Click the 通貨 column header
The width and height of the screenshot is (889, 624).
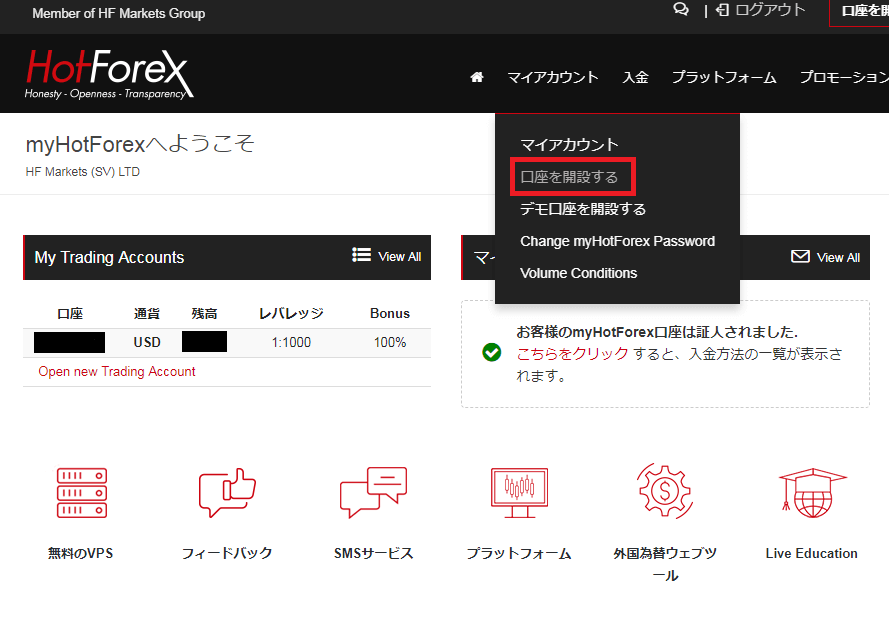(147, 313)
